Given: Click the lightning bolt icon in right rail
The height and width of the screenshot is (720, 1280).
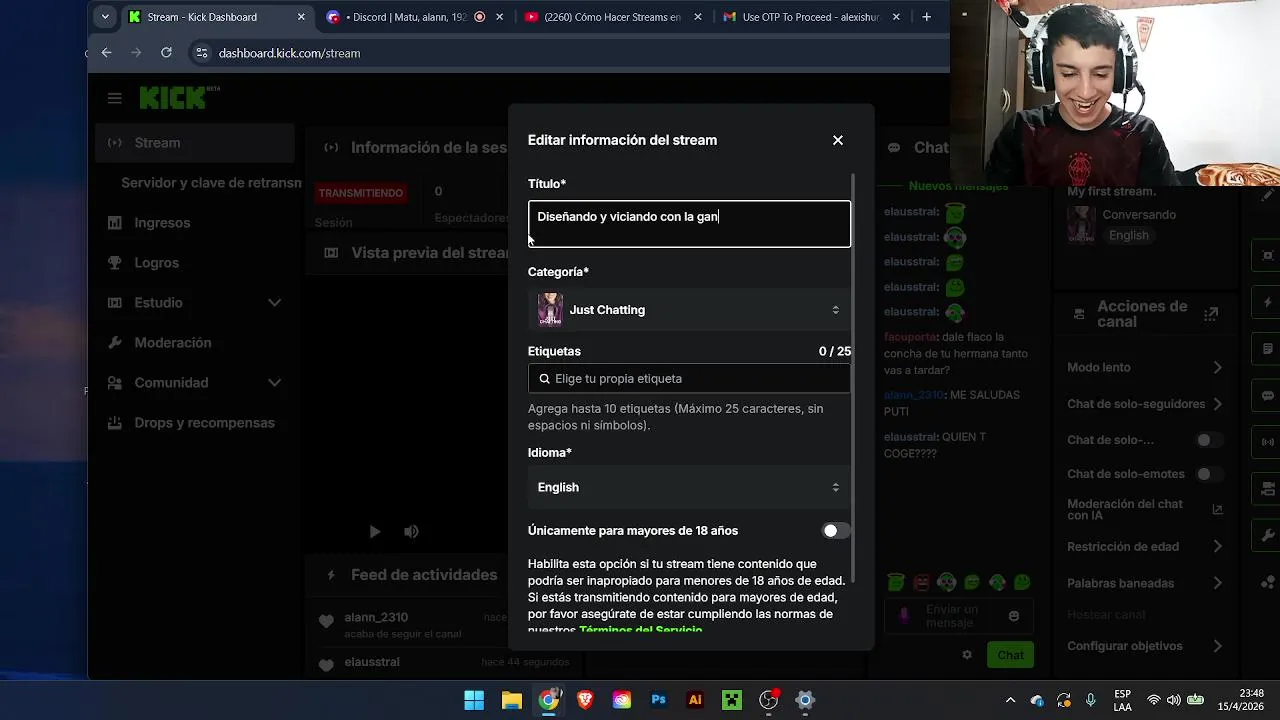Looking at the screenshot, I should tap(1268, 301).
